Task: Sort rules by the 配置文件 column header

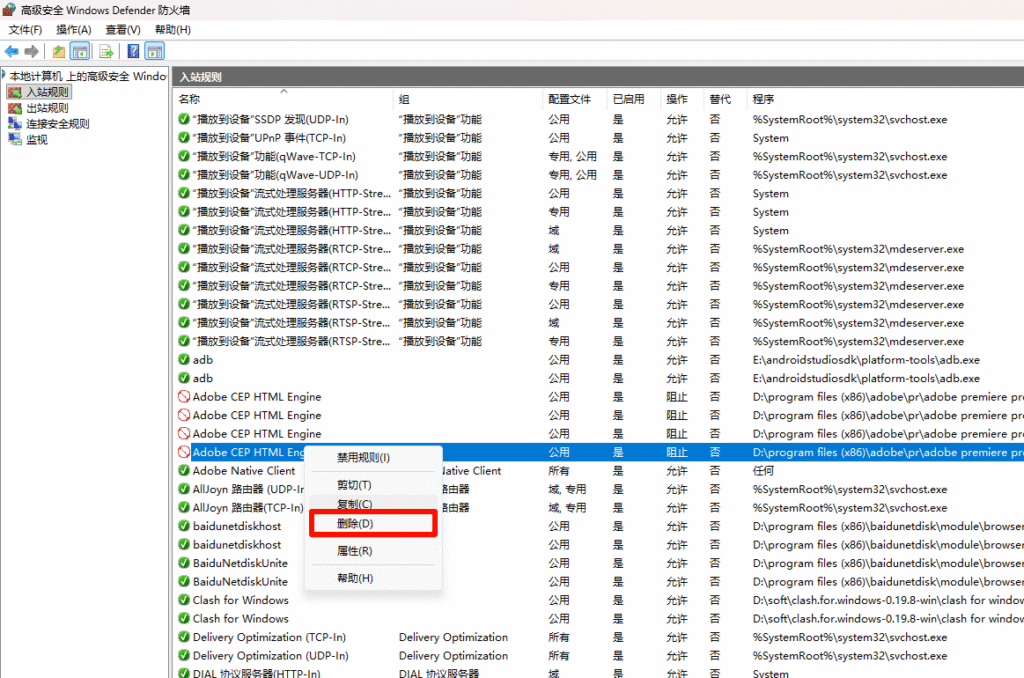Action: (569, 99)
